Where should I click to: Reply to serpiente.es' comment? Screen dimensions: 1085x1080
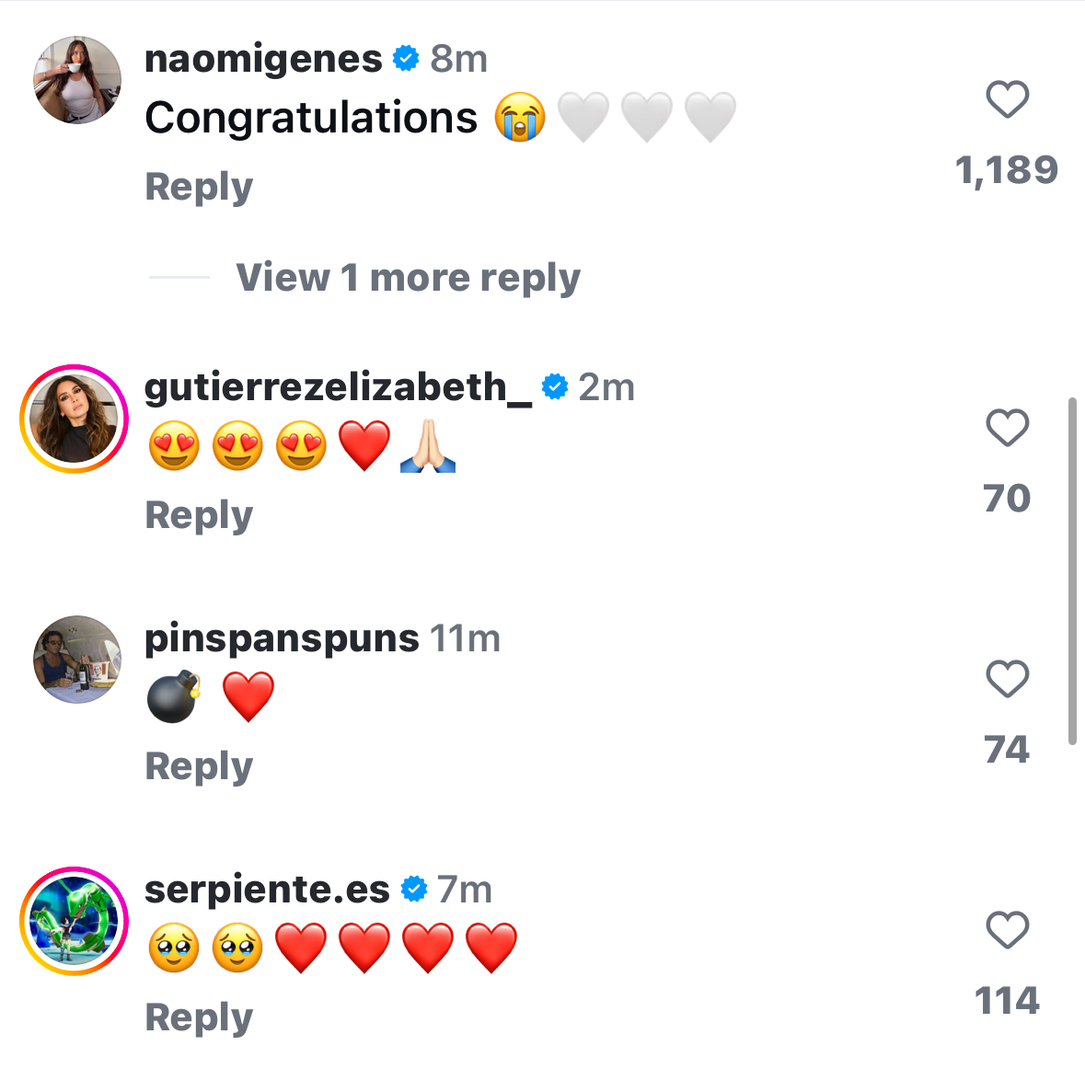pyautogui.click(x=199, y=1017)
